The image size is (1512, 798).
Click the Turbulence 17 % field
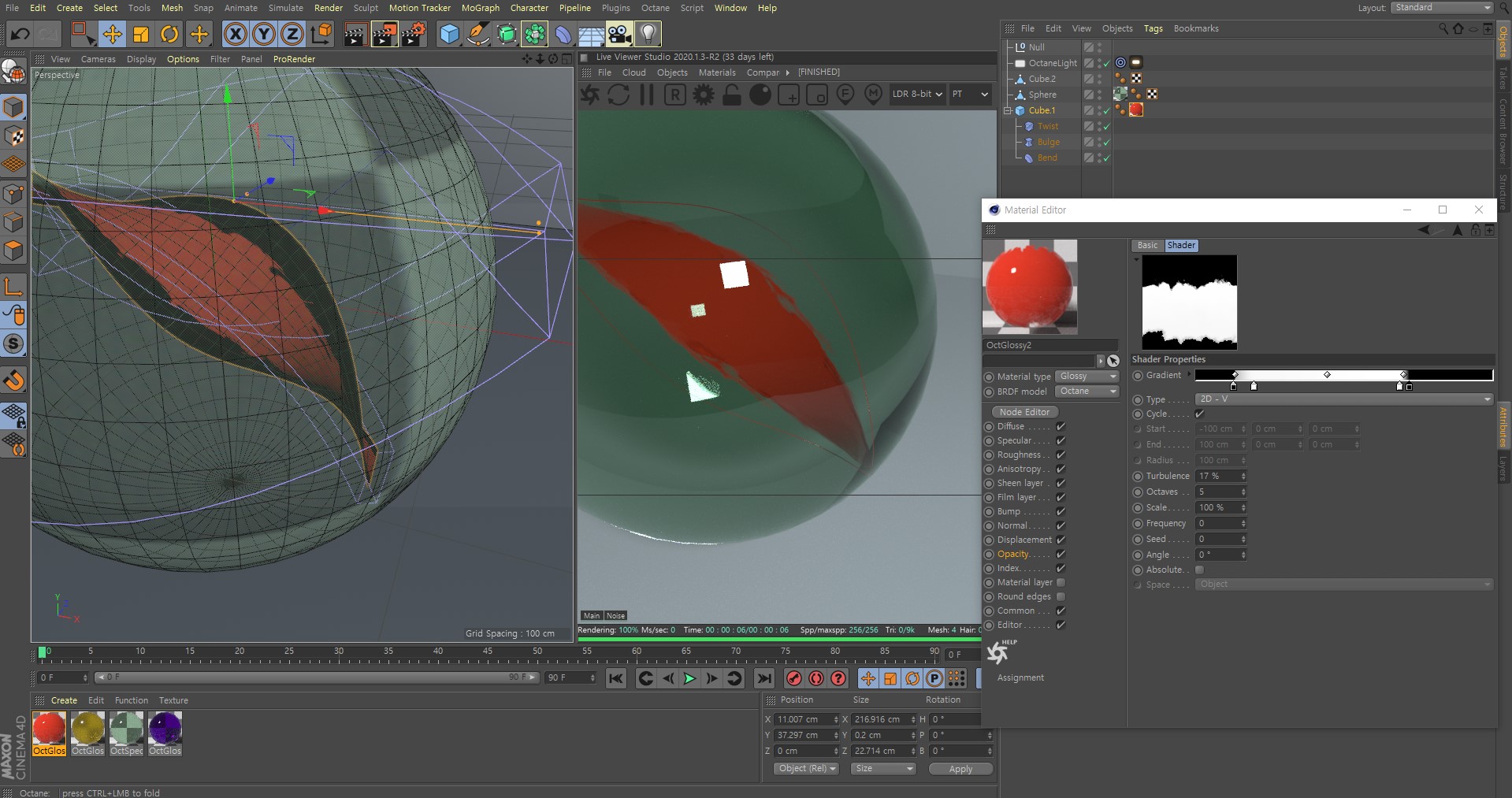1220,476
